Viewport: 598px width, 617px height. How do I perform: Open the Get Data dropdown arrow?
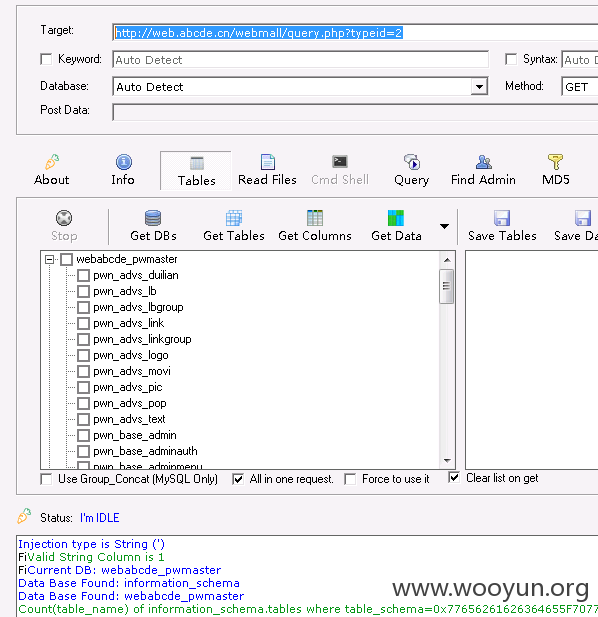[x=444, y=226]
